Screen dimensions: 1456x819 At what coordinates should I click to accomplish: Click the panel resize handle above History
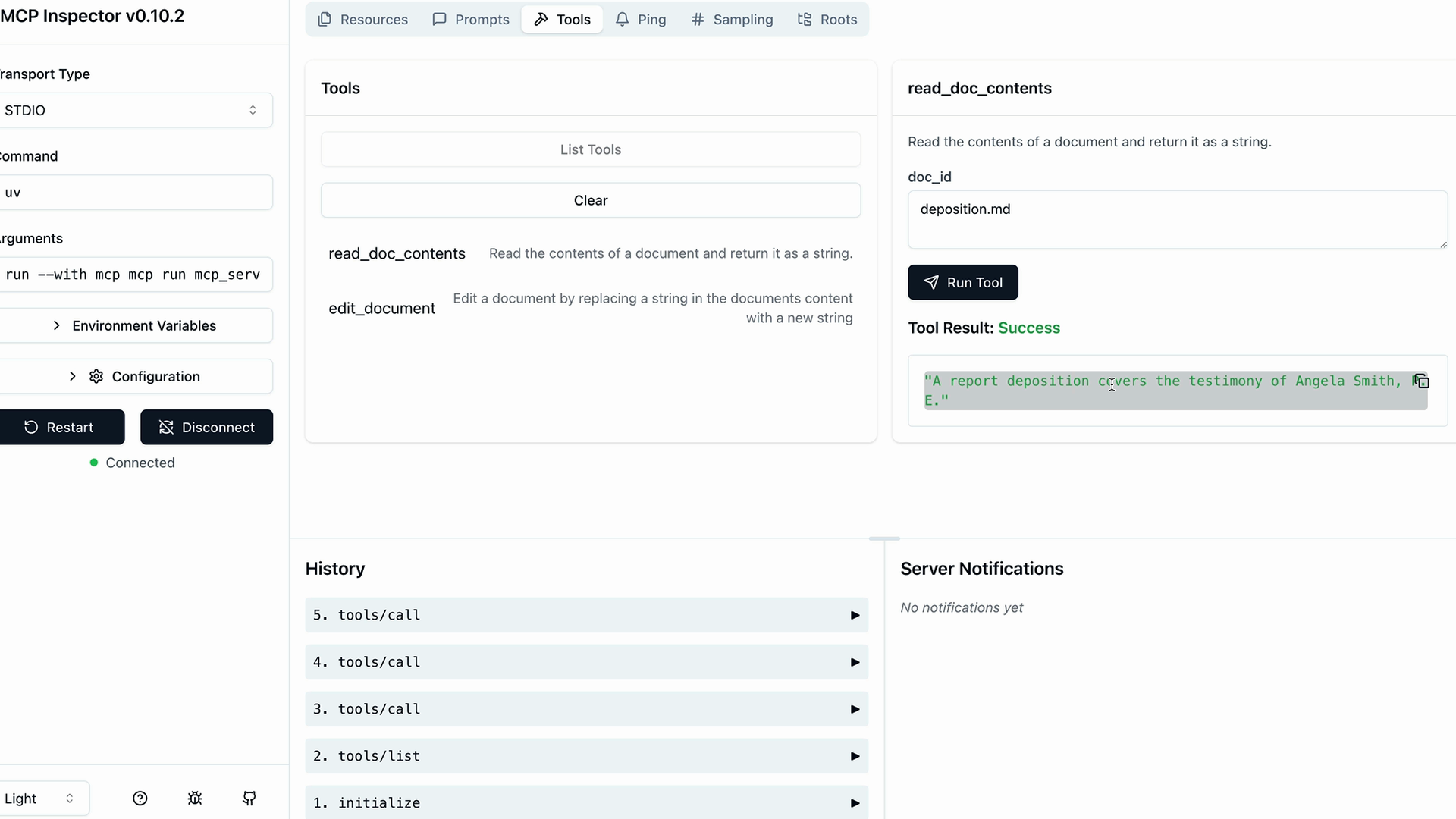(x=884, y=538)
